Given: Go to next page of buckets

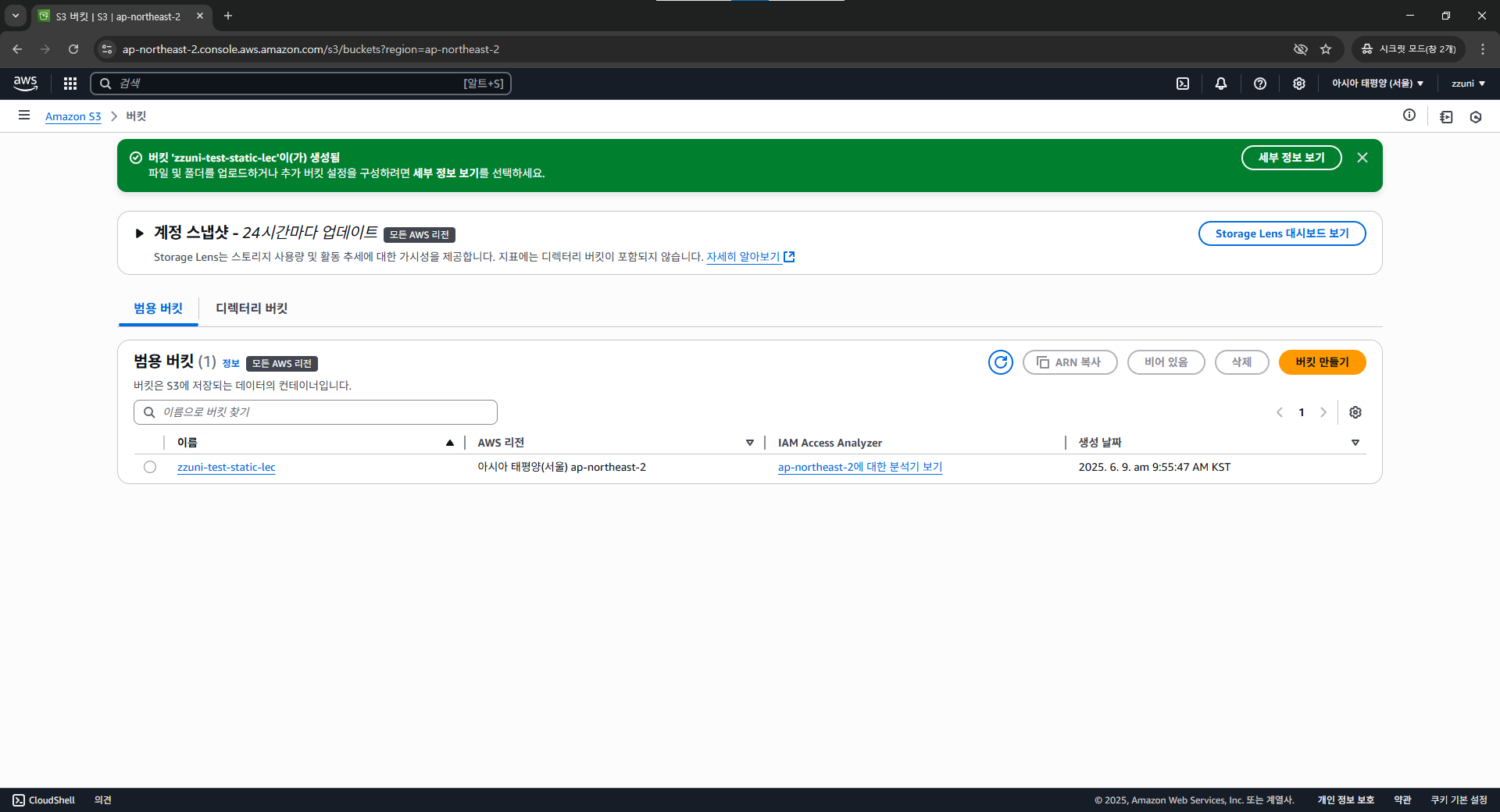Looking at the screenshot, I should (1323, 412).
